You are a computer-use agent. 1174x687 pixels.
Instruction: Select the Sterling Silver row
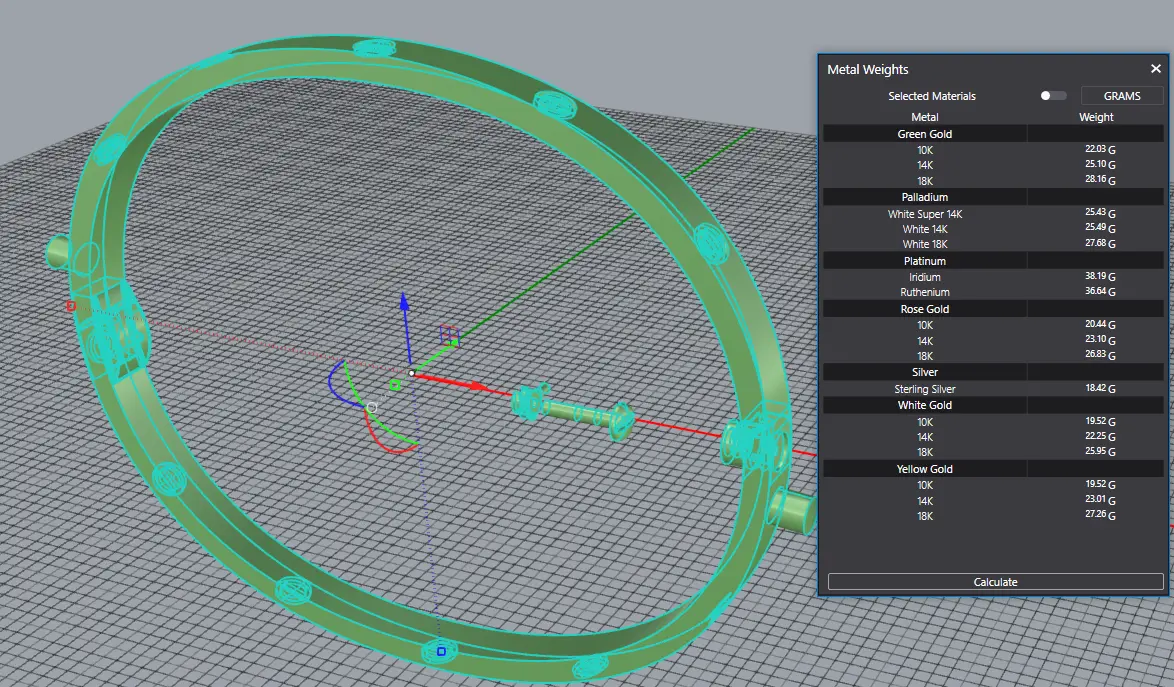click(925, 389)
